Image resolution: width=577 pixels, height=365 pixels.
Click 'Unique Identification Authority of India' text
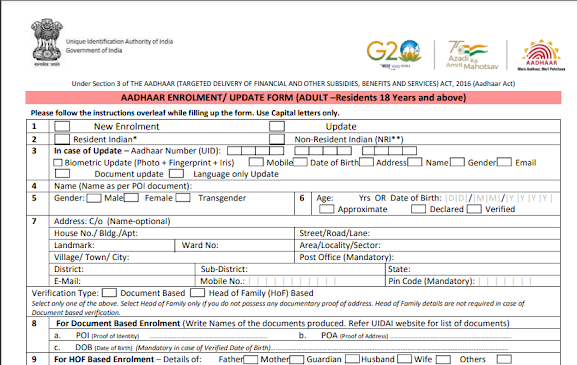(x=119, y=42)
